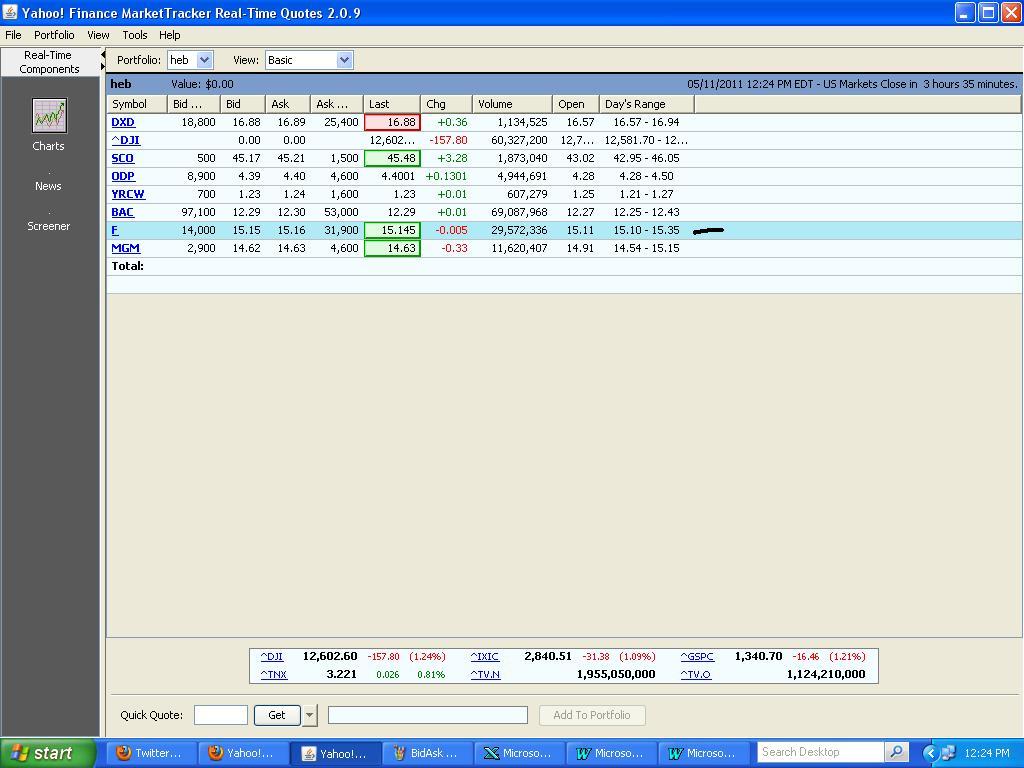This screenshot has height=768, width=1024.
Task: Open the DXD symbol link
Action: click(x=123, y=122)
